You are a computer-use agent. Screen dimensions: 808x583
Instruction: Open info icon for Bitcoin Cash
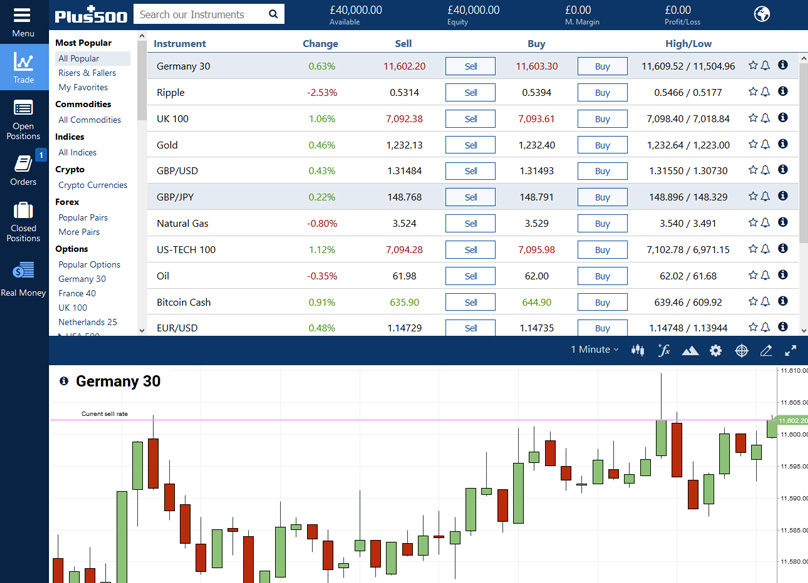coord(783,301)
